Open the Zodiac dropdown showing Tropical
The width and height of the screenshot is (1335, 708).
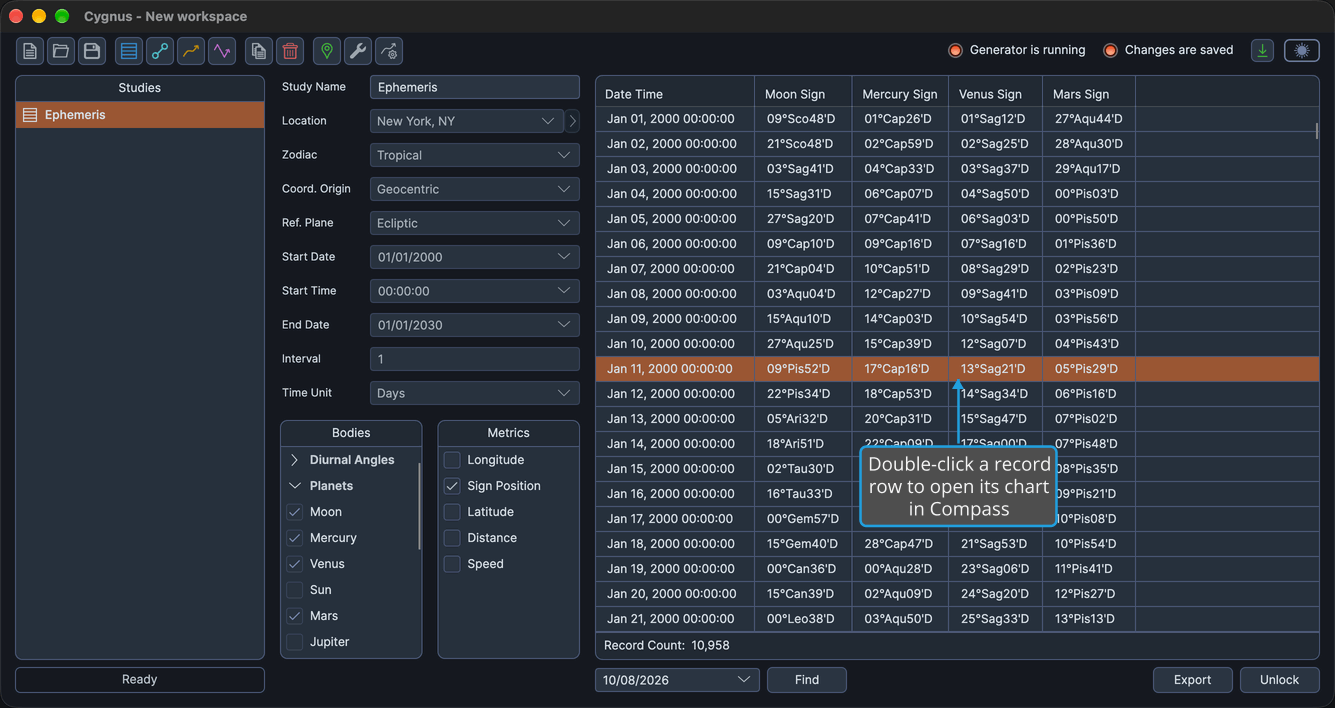tap(474, 155)
